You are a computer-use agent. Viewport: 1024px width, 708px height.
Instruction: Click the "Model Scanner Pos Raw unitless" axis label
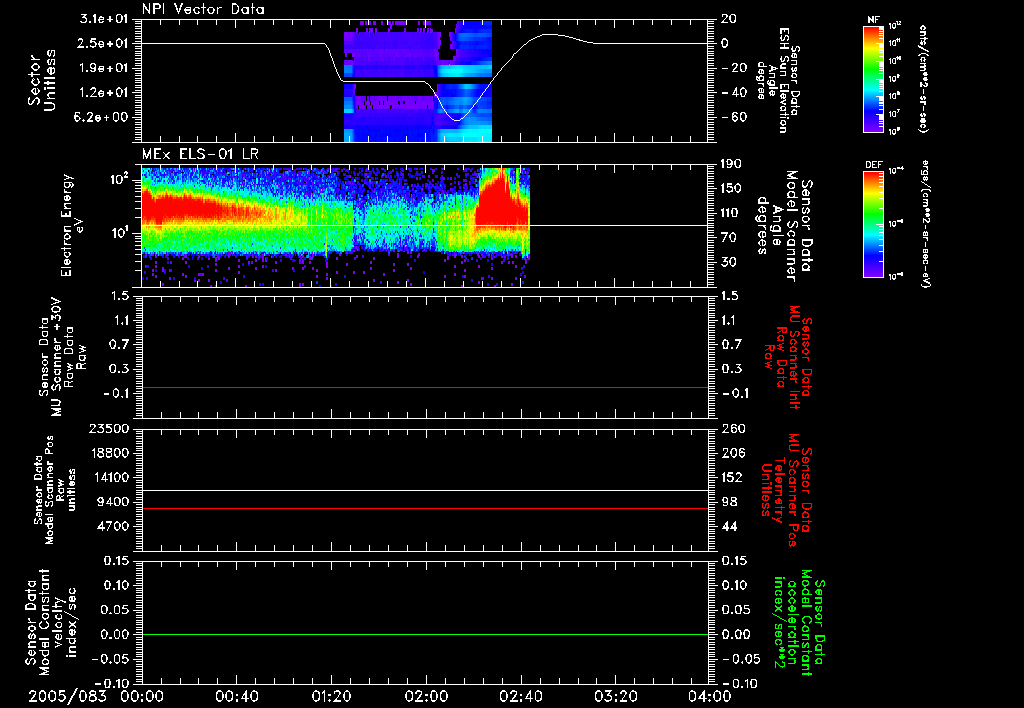click(x=54, y=490)
